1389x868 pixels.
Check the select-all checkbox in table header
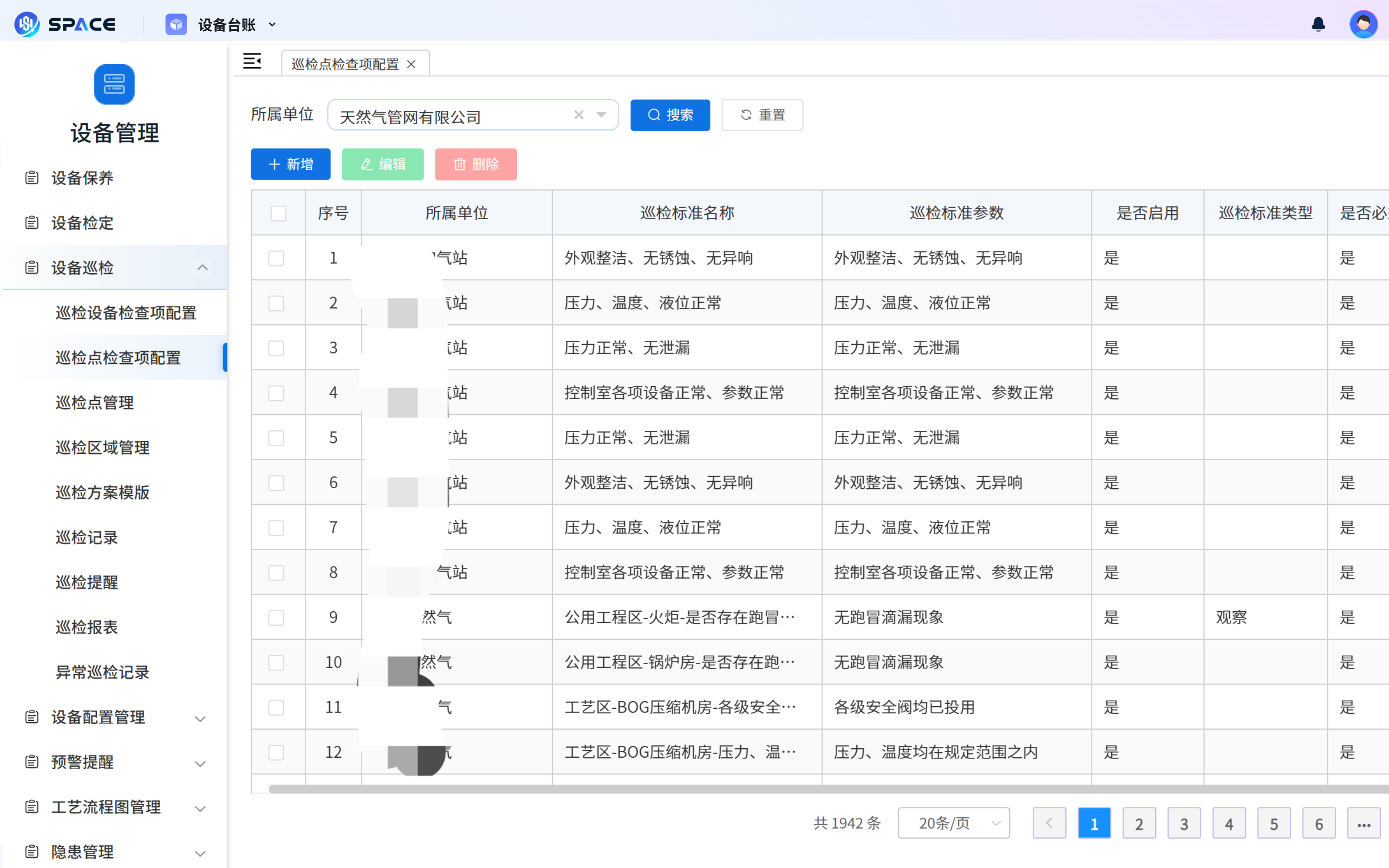pyautogui.click(x=278, y=212)
